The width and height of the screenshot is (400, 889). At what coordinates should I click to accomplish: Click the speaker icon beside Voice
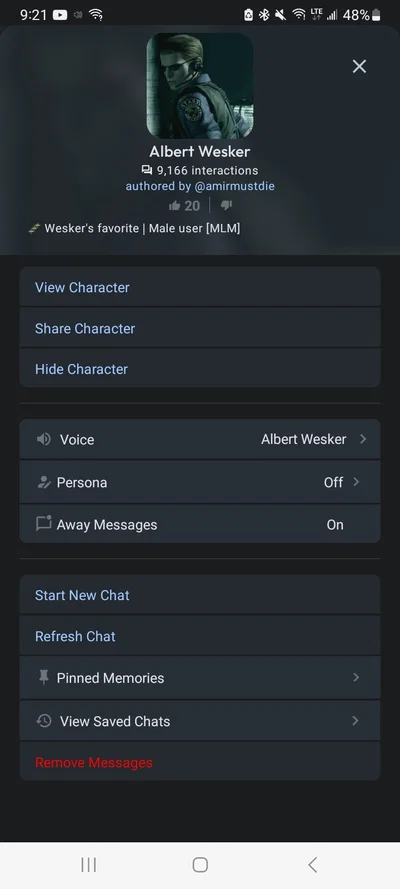click(x=44, y=439)
